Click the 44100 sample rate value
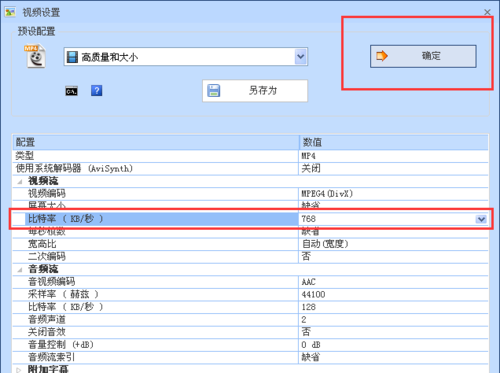Screen dimensions: 500x373 393,294
